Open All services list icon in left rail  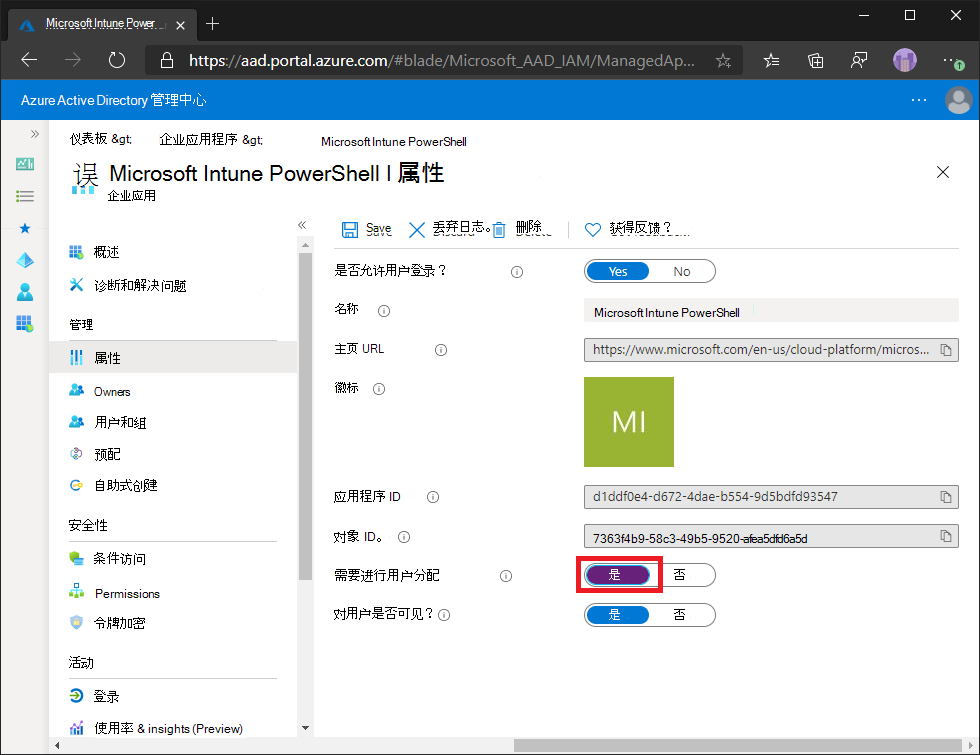25,196
